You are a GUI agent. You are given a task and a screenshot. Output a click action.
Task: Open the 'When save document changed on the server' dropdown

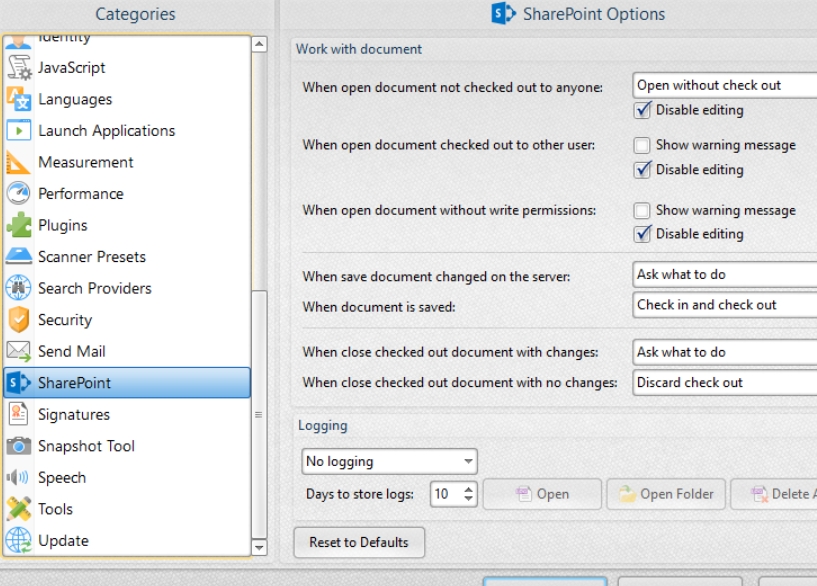725,275
